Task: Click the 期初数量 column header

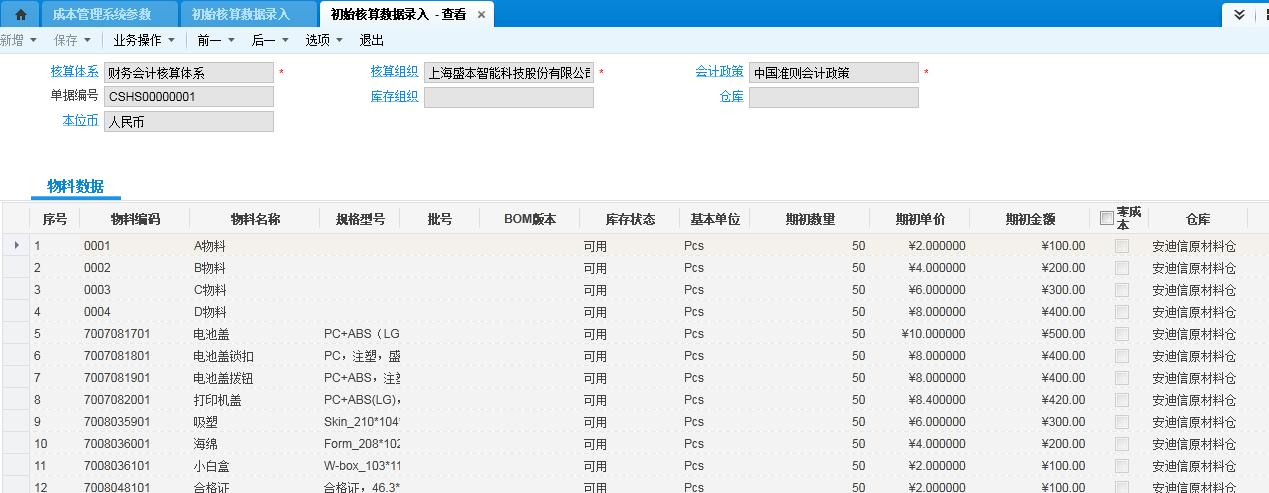Action: (810, 219)
